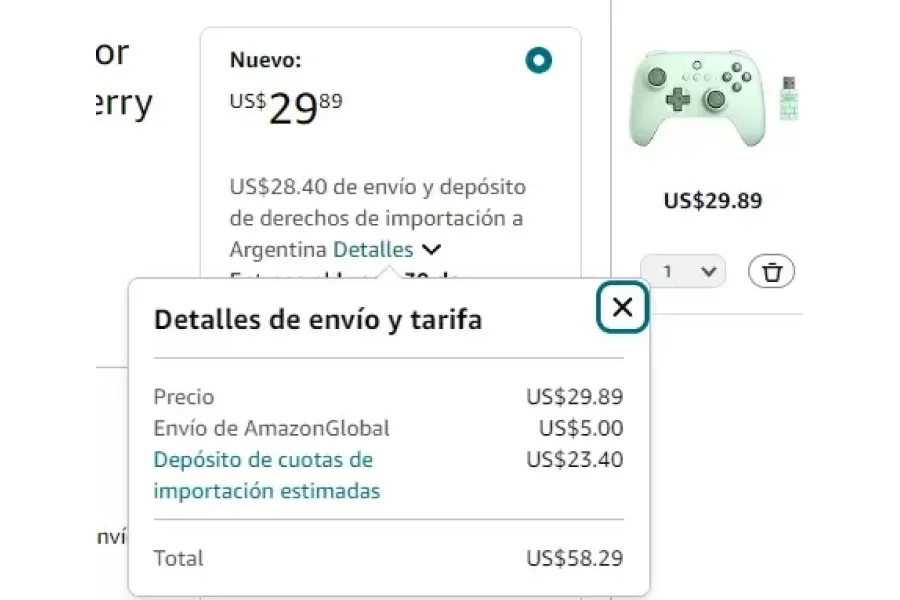The image size is (900, 600).
Task: Click the Detalles de envío y tarifa heading
Action: click(x=318, y=320)
